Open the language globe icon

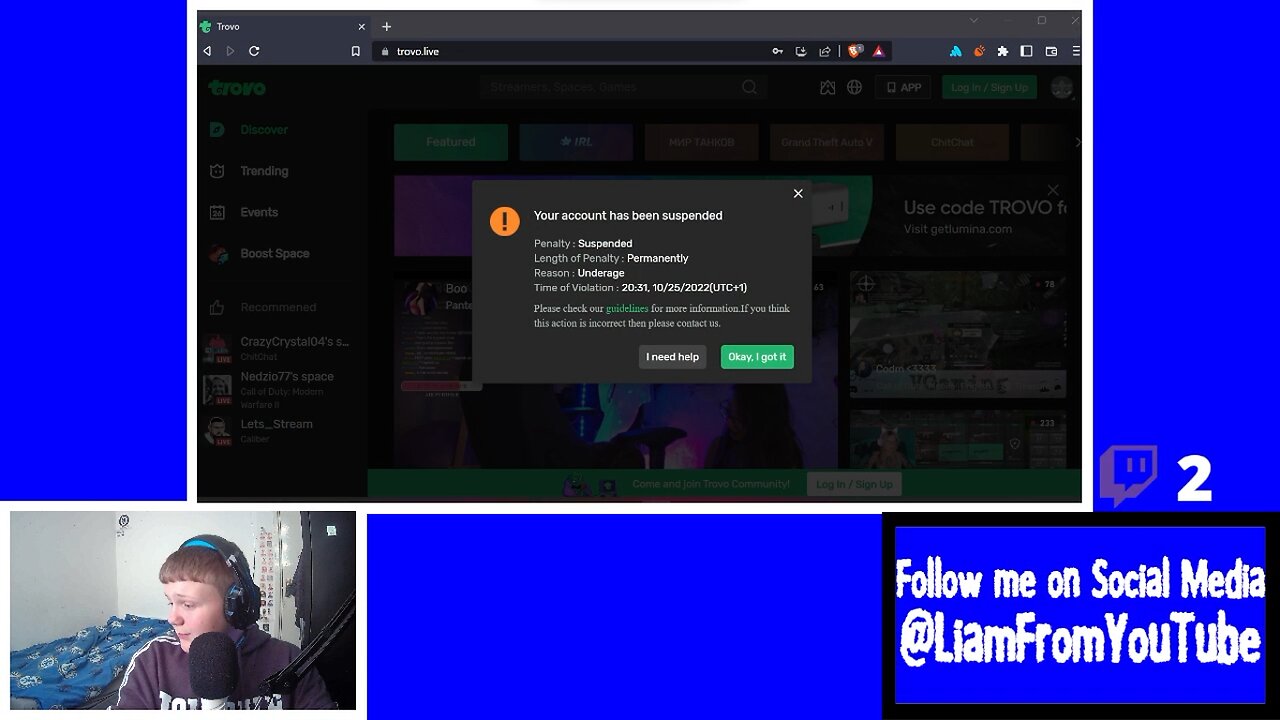854,87
